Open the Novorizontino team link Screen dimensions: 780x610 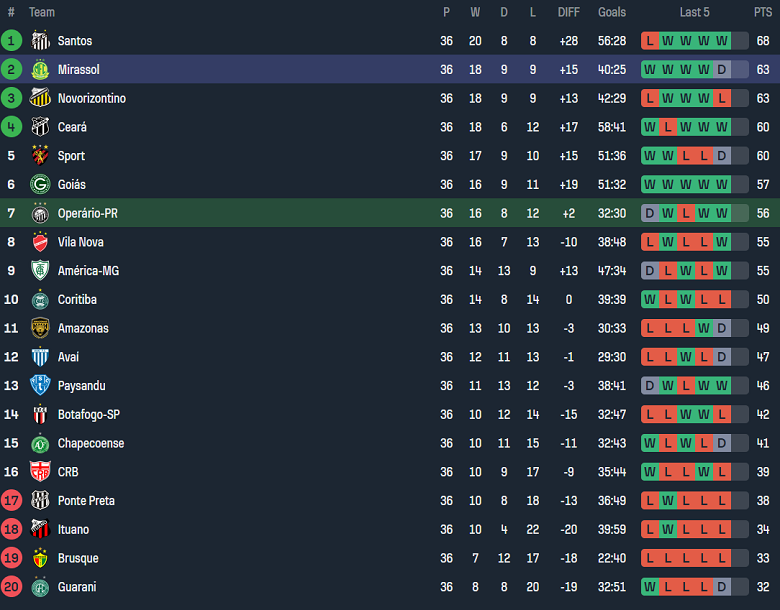pos(91,98)
